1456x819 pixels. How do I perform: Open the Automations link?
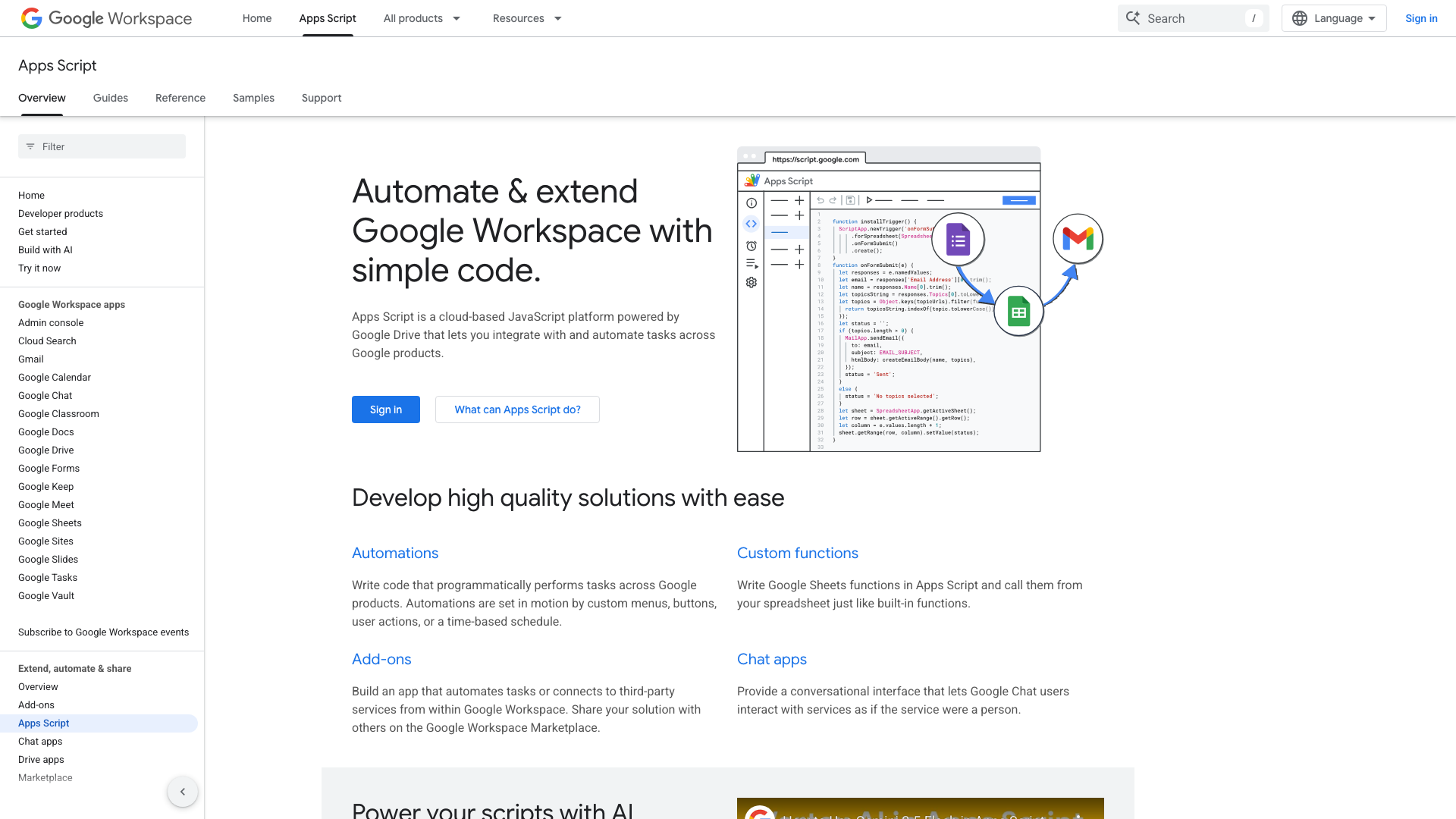coord(395,553)
